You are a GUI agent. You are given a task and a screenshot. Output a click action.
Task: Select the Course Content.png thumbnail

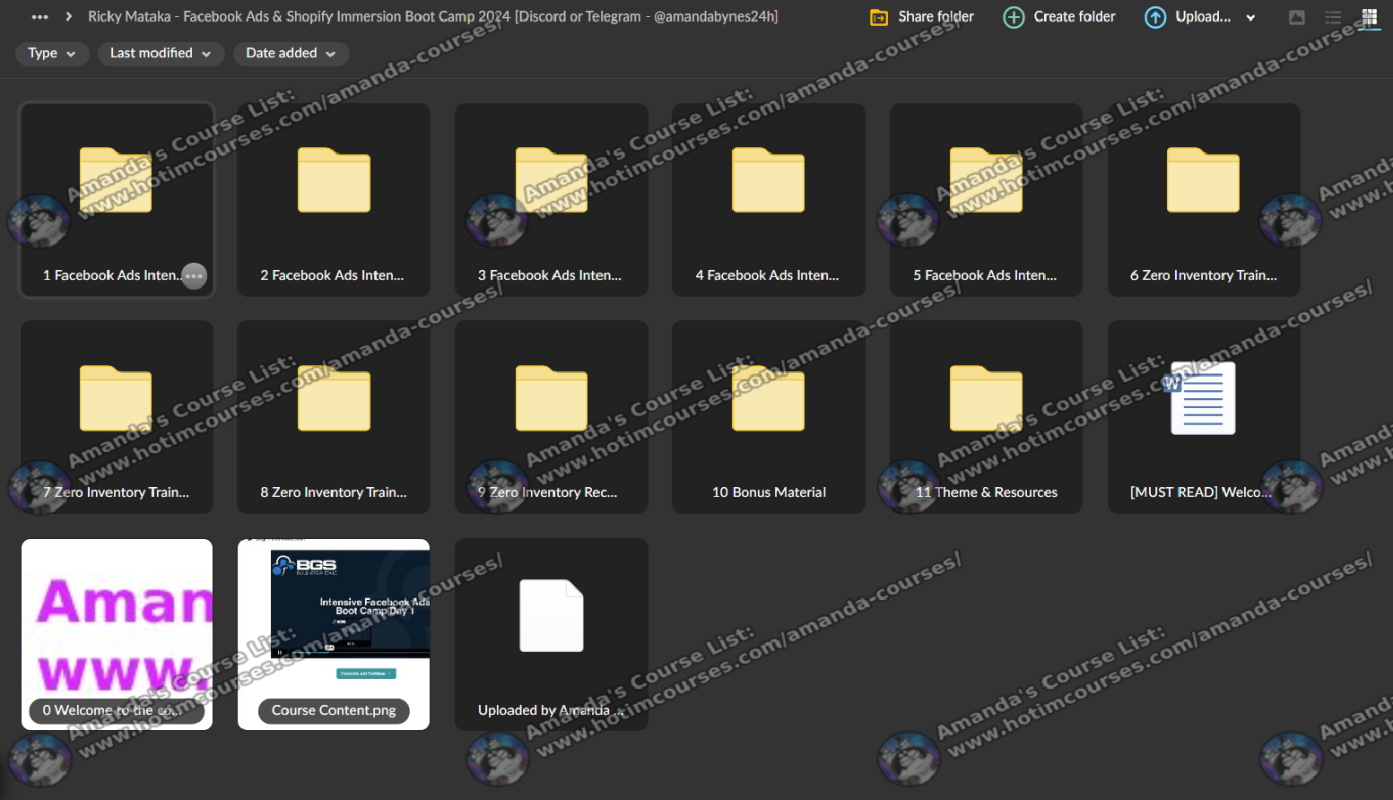pyautogui.click(x=334, y=634)
